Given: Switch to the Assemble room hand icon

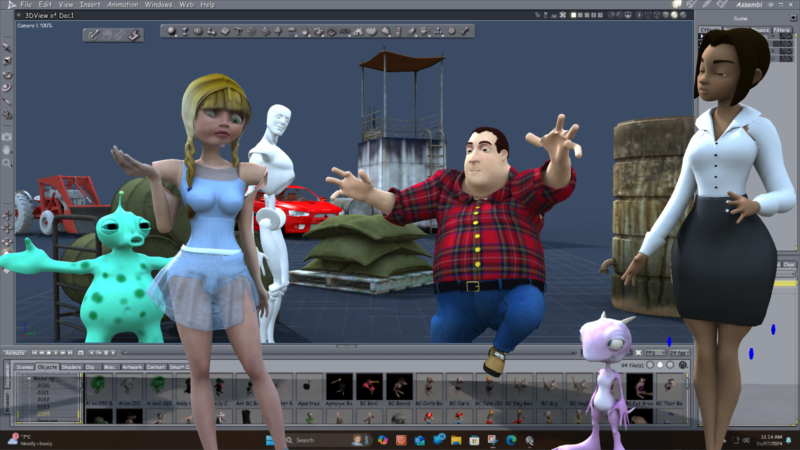Looking at the screenshot, I should (x=678, y=4).
